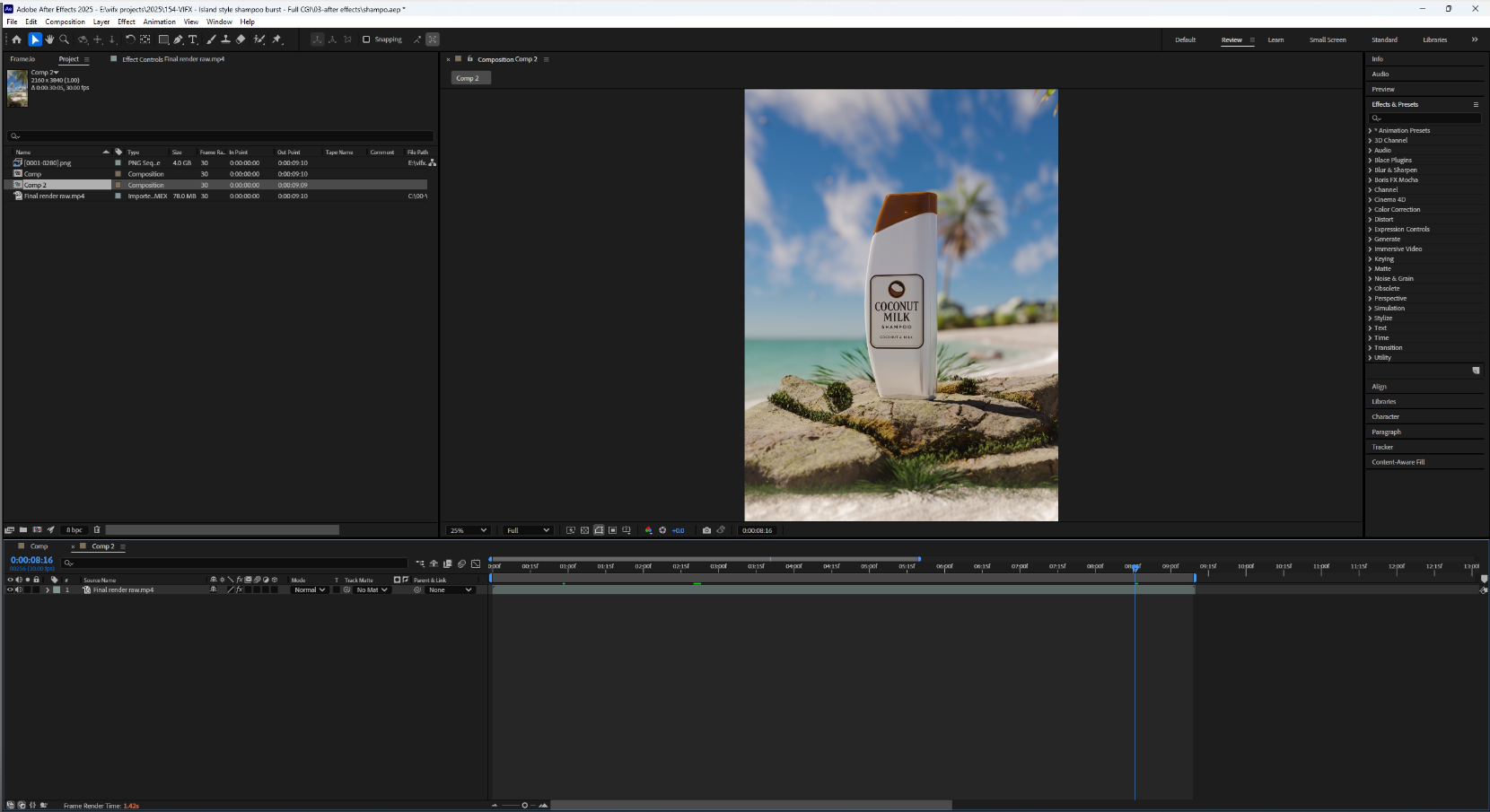Screen dimensions: 1490x812
Task: Select the Eraser tool
Action: click(241, 39)
